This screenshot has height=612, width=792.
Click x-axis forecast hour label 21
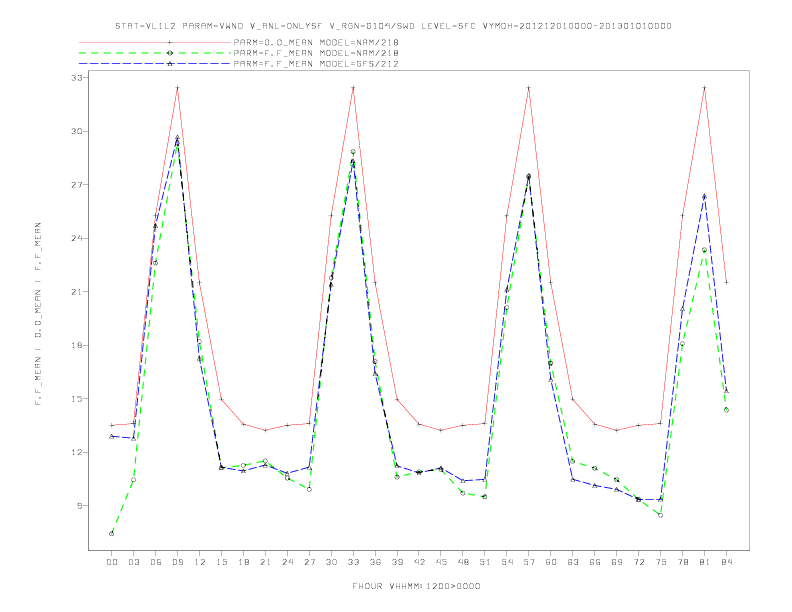(x=265, y=562)
